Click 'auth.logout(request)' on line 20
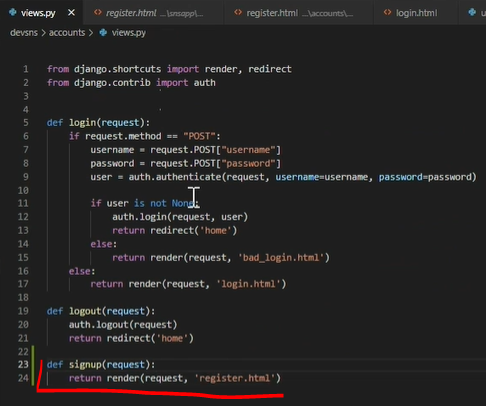The width and height of the screenshot is (486, 406). tap(123, 325)
